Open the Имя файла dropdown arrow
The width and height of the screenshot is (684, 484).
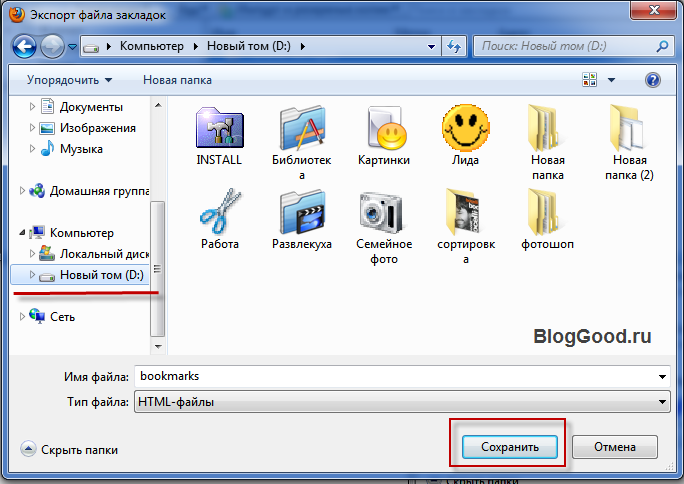pyautogui.click(x=662, y=376)
